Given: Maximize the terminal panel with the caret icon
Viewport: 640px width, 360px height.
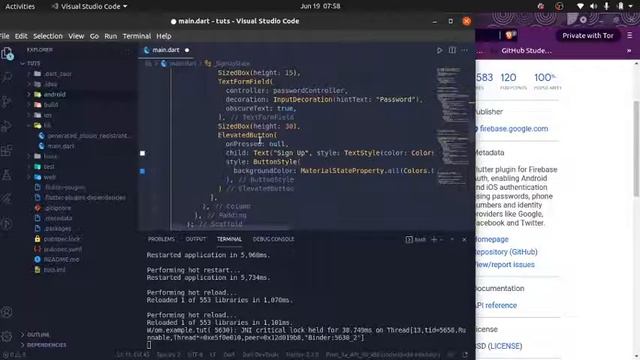Looking at the screenshot, I should pos(452,240).
